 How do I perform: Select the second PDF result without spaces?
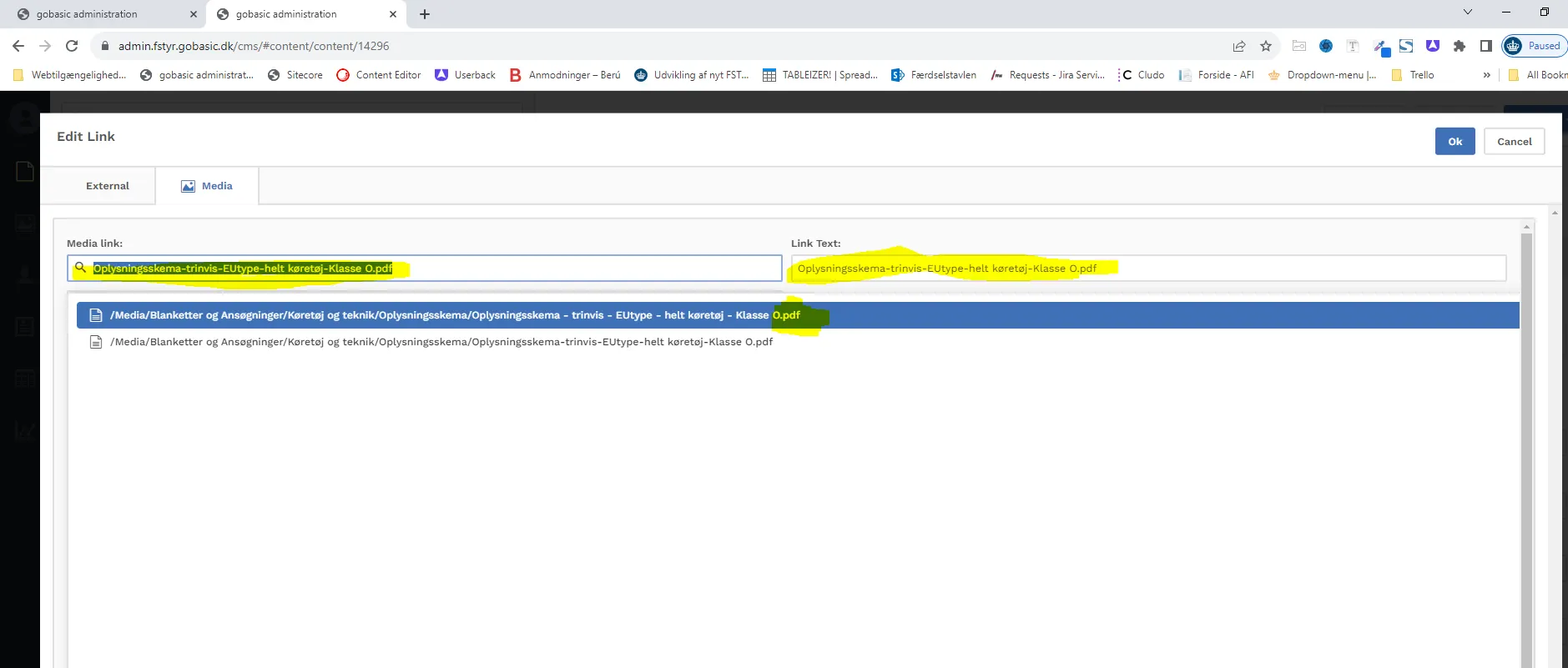pos(441,342)
